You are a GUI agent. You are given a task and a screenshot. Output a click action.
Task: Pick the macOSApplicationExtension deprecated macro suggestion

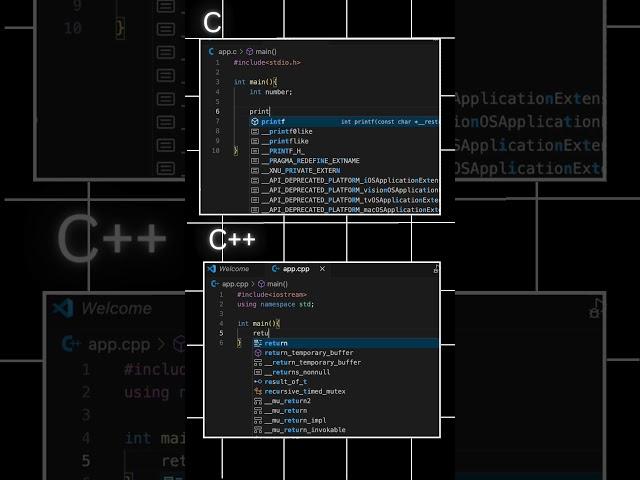344,209
